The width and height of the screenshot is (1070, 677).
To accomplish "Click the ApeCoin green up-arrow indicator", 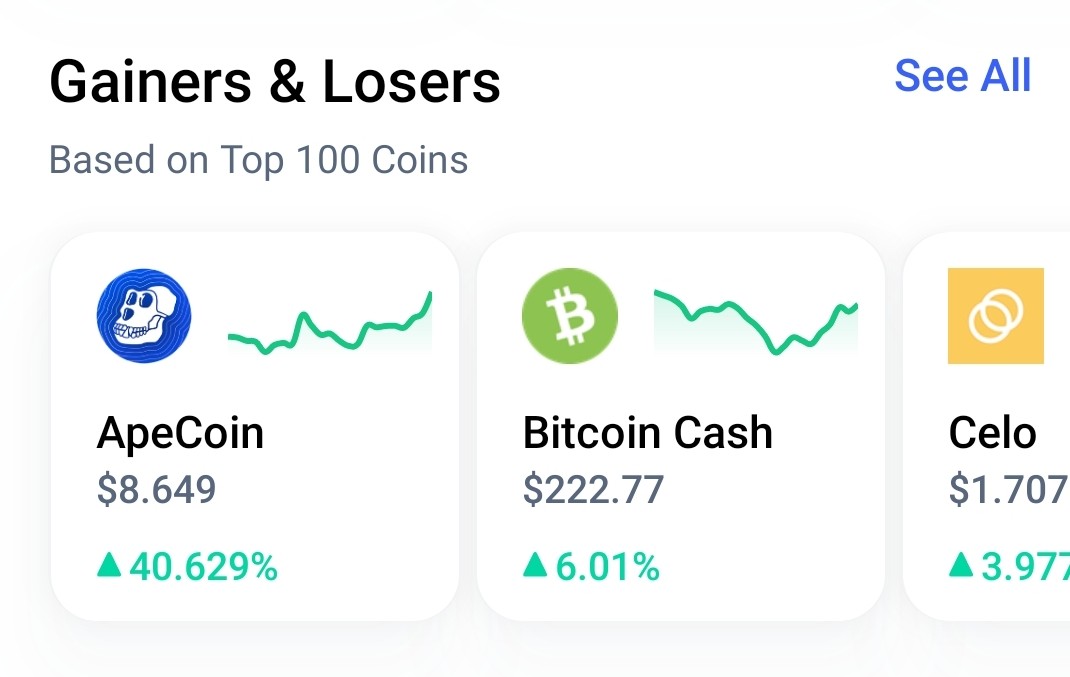I will pyautogui.click(x=109, y=565).
